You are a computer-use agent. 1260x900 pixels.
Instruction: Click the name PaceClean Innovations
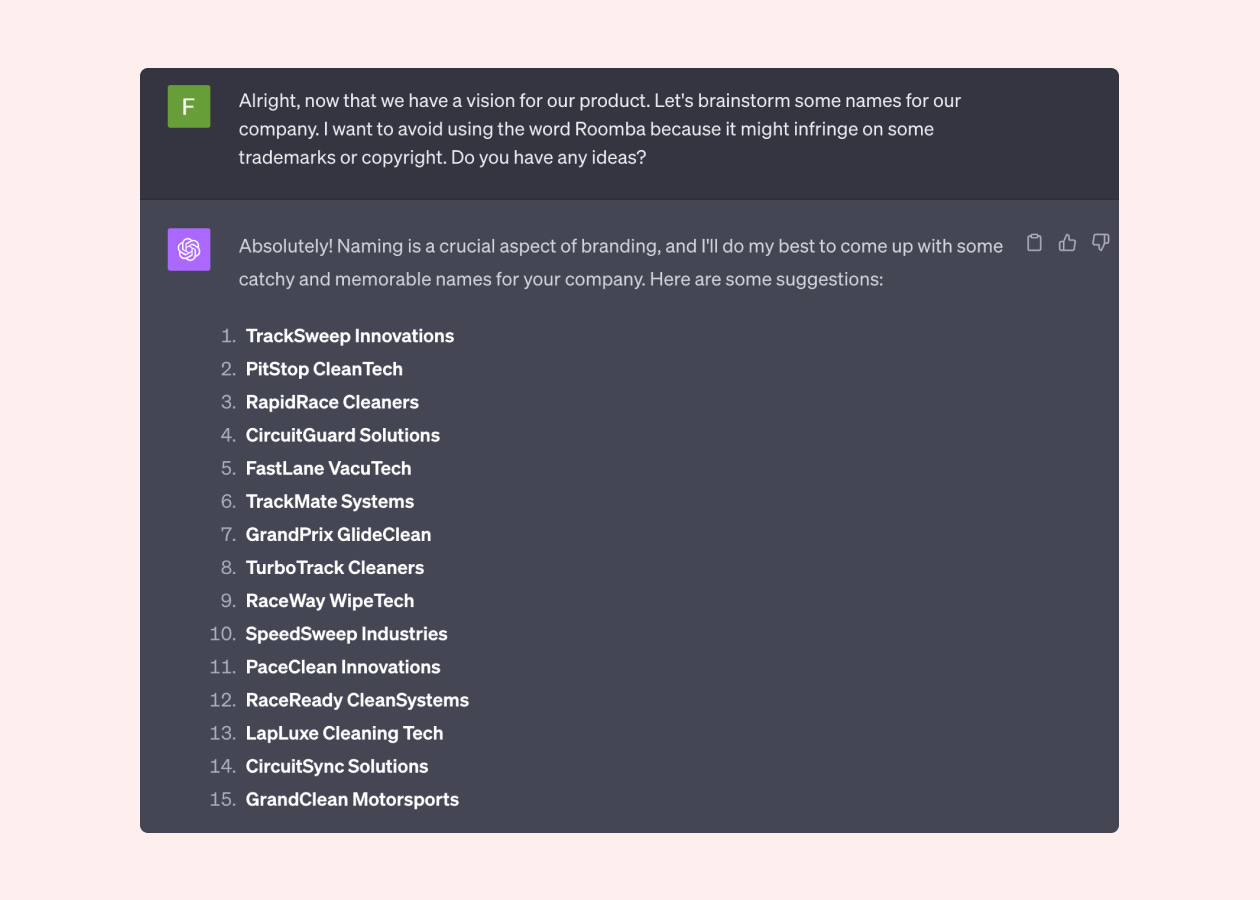coord(343,666)
